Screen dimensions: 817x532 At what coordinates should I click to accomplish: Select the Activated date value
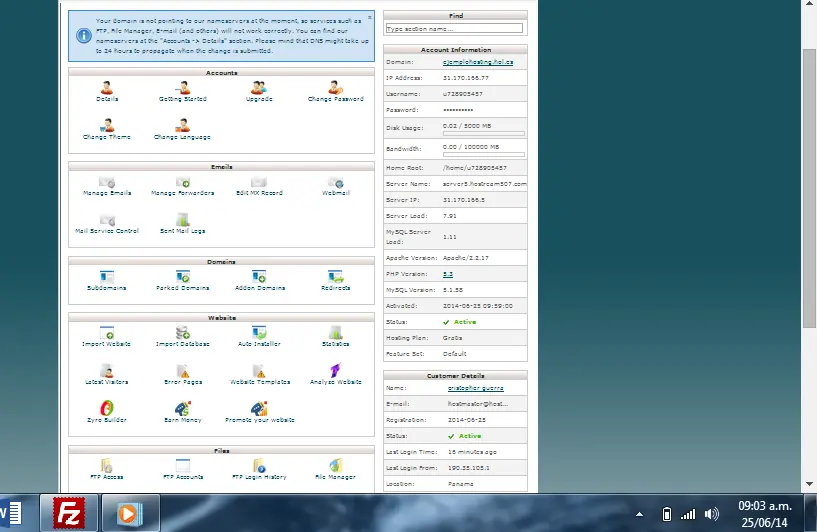coord(478,306)
